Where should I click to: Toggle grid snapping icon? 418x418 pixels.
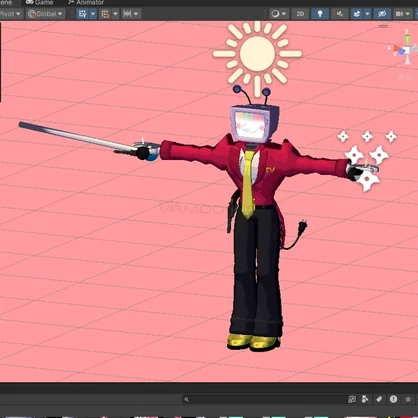(105, 14)
